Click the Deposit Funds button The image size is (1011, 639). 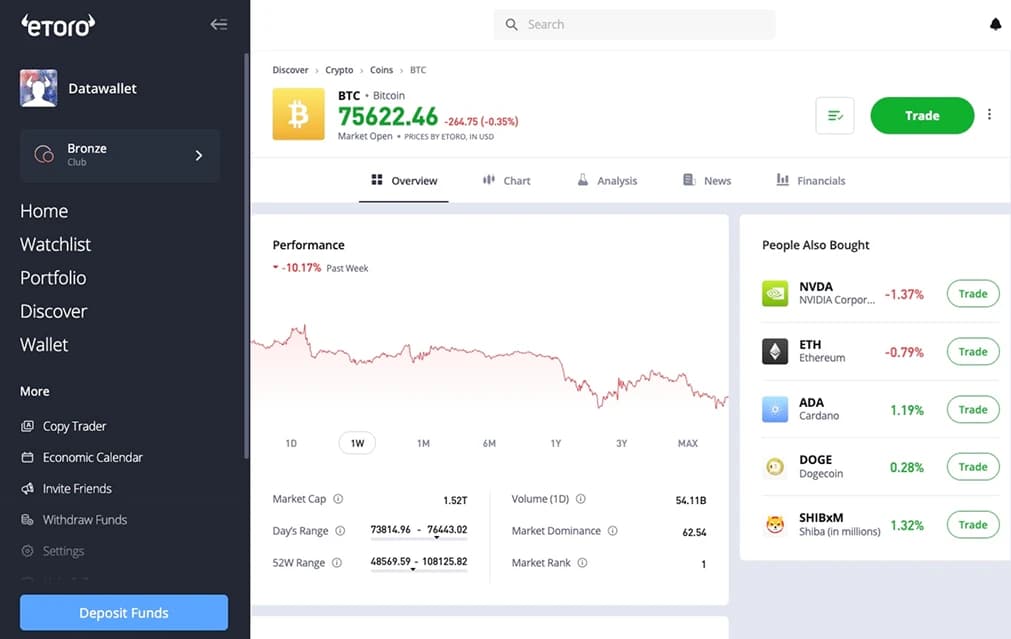pos(124,613)
